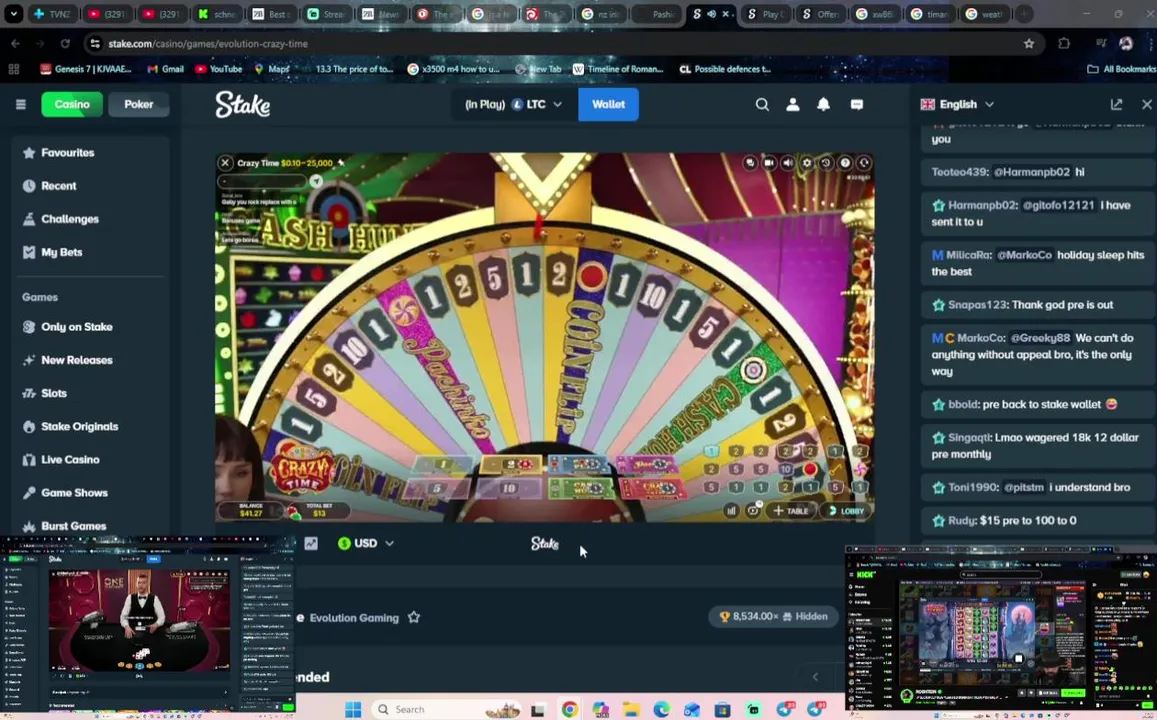Open the Windows Start menu
This screenshot has width=1157, height=720.
point(353,710)
